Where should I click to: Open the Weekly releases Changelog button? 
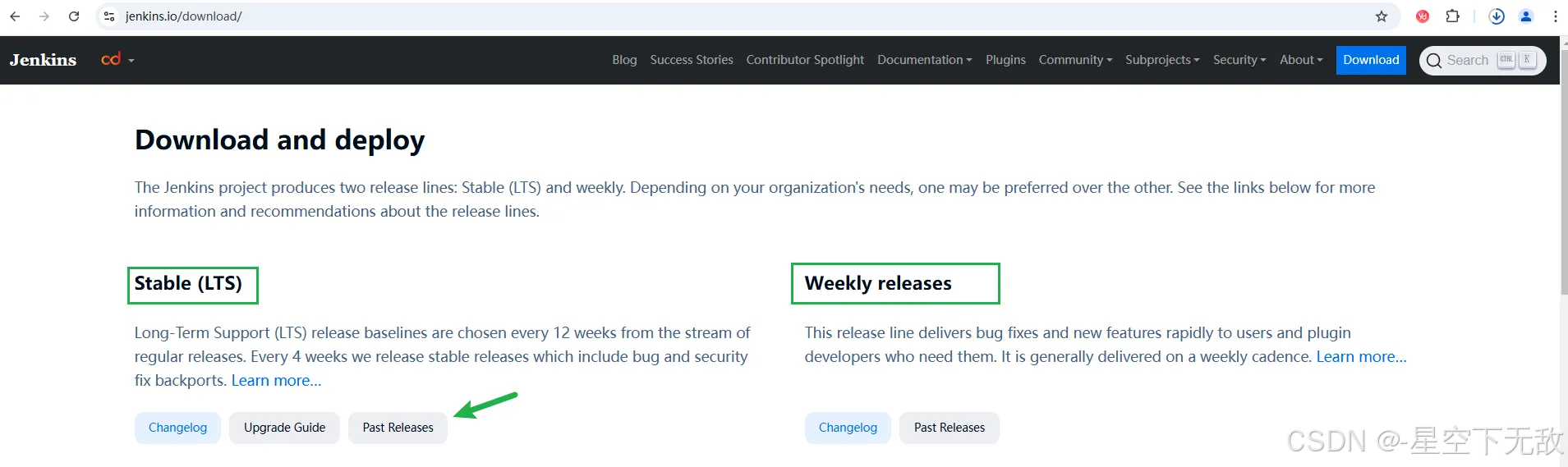pos(848,428)
